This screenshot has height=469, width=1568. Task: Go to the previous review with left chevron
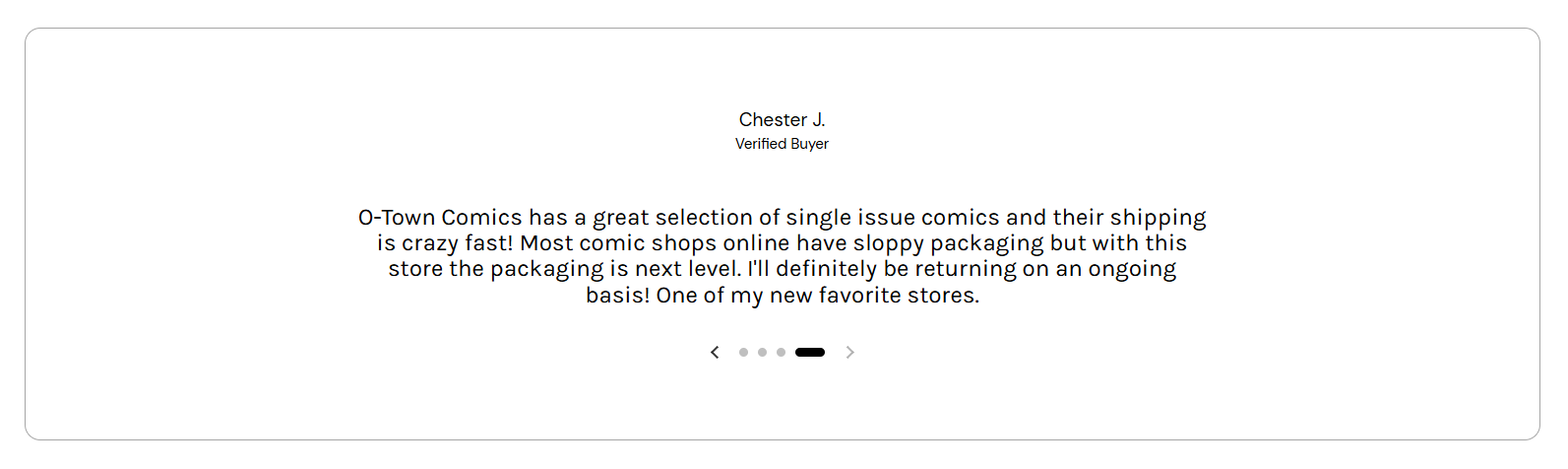click(715, 352)
